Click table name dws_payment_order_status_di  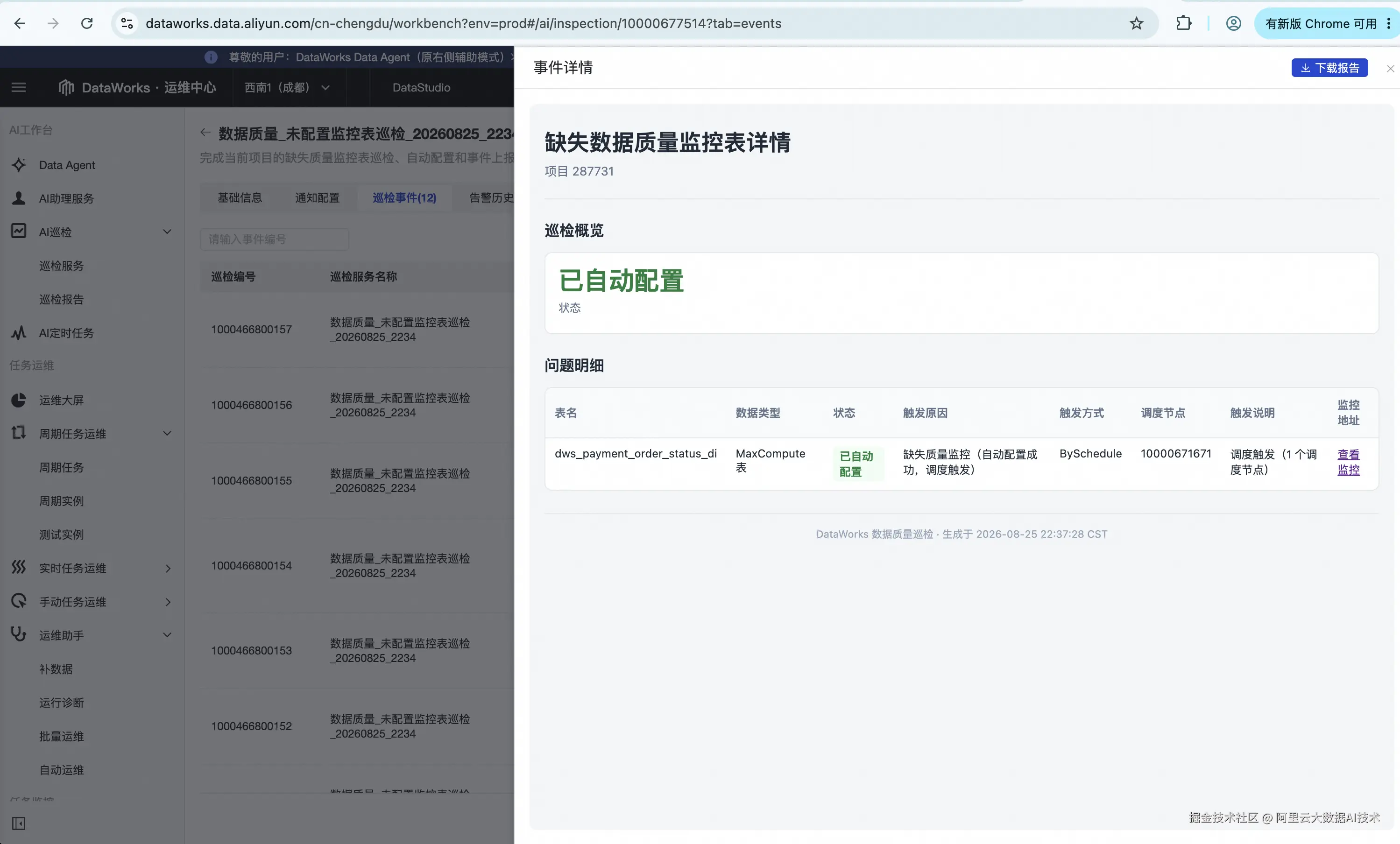click(636, 453)
